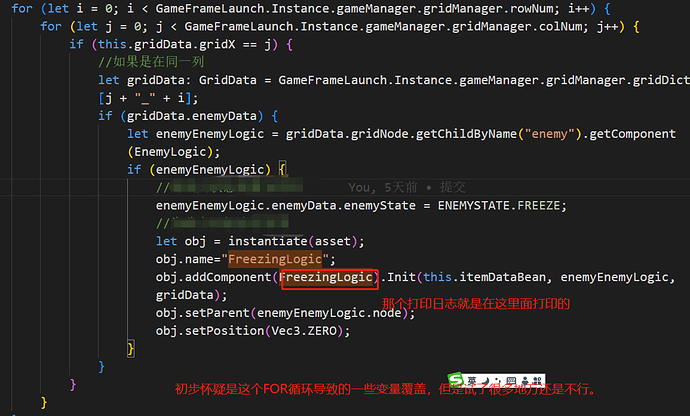Click the instantiate function call
Viewport: 690px width, 416px height.
[x=268, y=241]
